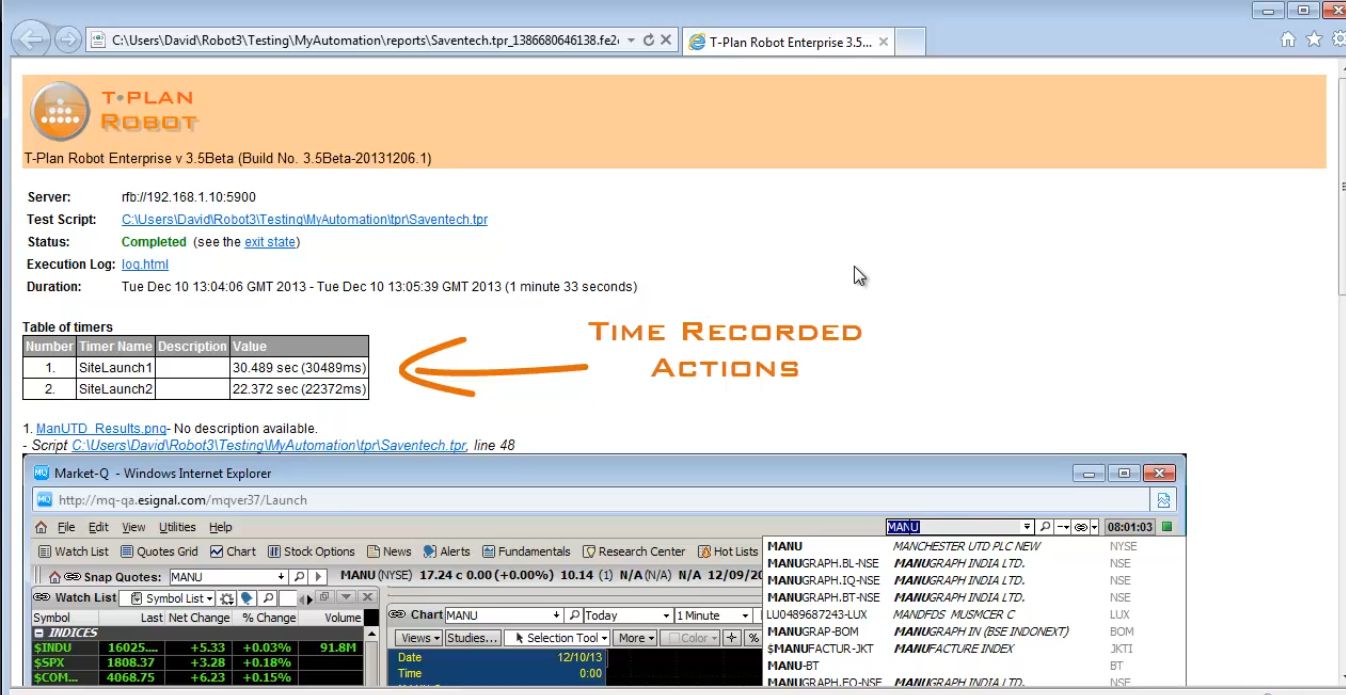Open the Research Center toolbar button

point(634,551)
